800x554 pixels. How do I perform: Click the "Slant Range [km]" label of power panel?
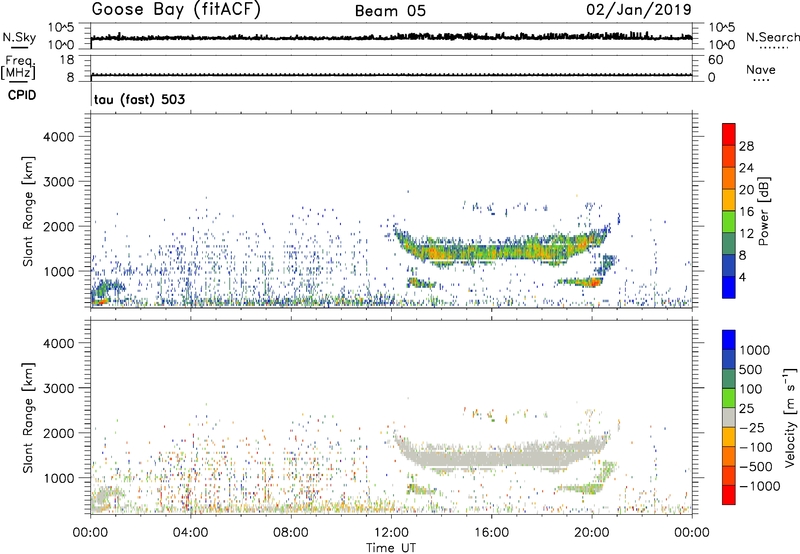click(x=28, y=211)
